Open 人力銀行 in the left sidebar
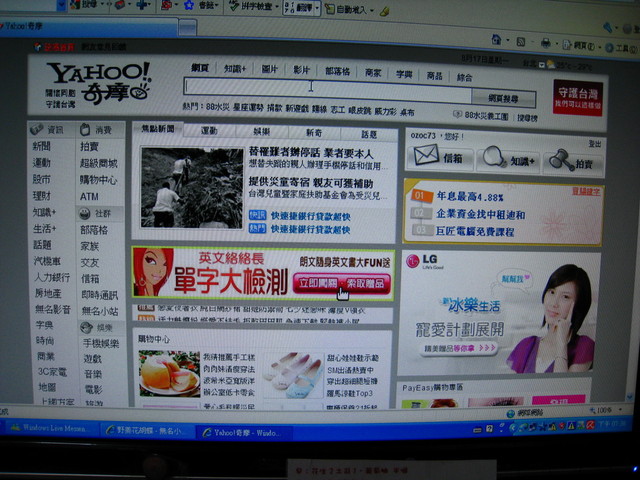This screenshot has height=480, width=640. pos(52,278)
